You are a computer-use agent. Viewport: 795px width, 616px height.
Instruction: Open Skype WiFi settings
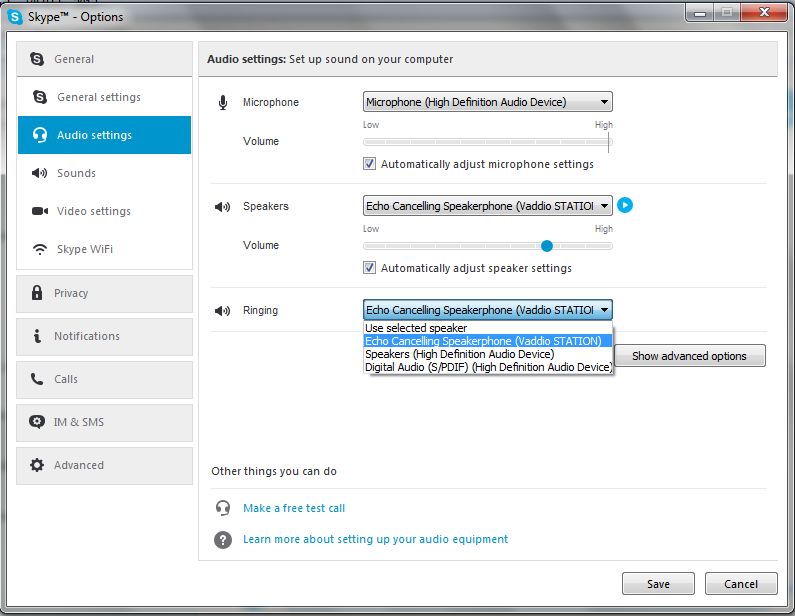[x=104, y=249]
